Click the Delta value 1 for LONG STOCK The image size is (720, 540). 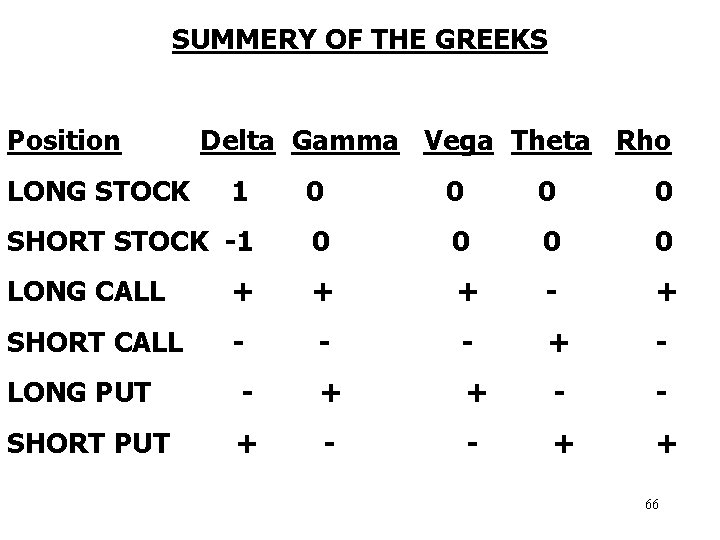(238, 191)
